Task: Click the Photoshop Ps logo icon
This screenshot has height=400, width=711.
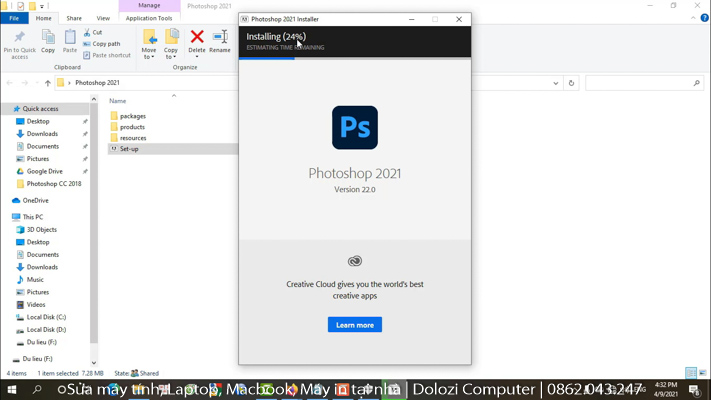Action: coord(354,128)
